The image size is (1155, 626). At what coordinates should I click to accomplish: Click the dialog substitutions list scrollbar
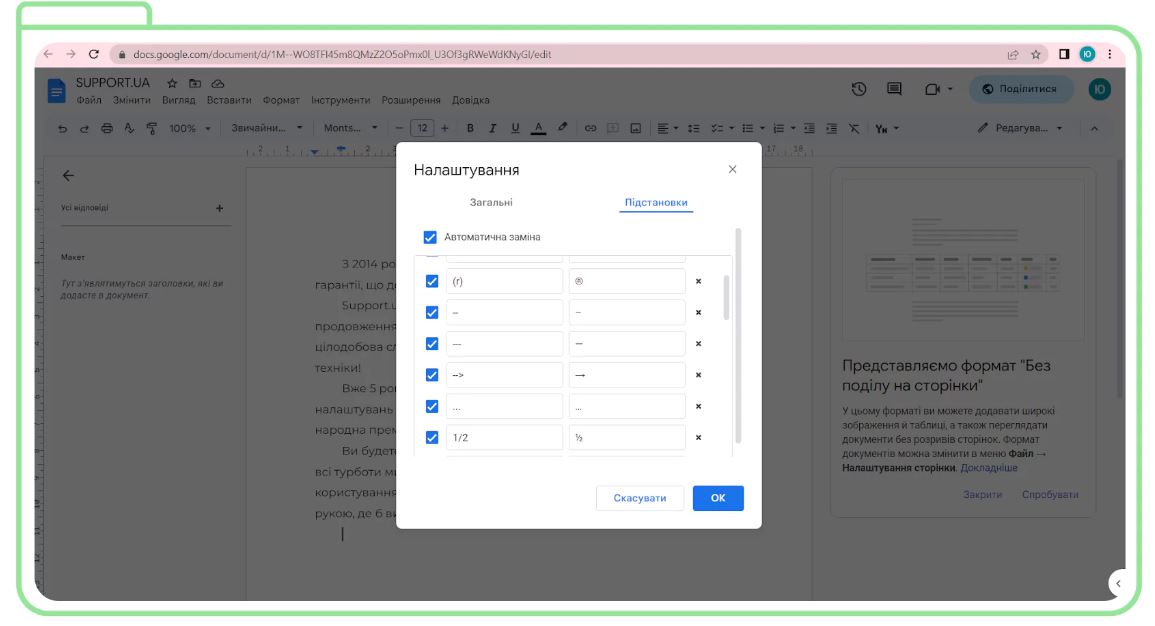(x=726, y=298)
